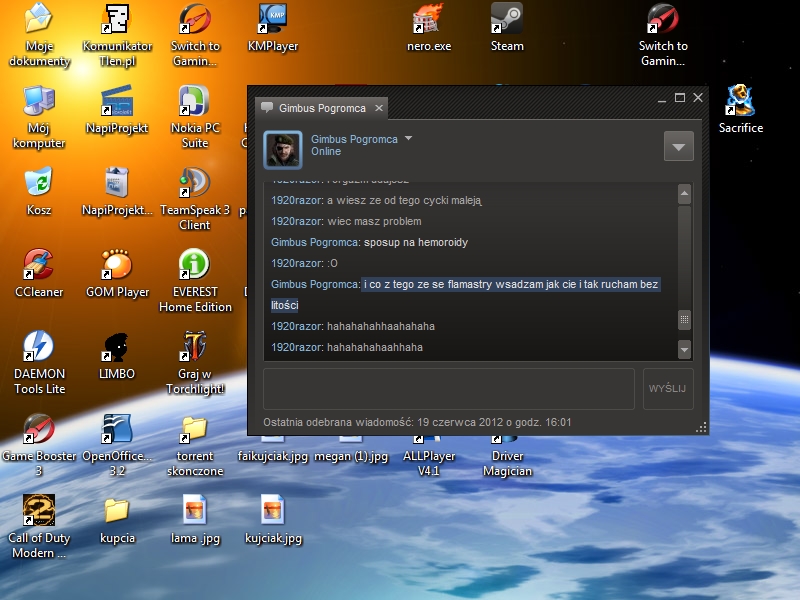Click the chat scrollbar down arrow
The width and height of the screenshot is (800, 600).
point(684,349)
